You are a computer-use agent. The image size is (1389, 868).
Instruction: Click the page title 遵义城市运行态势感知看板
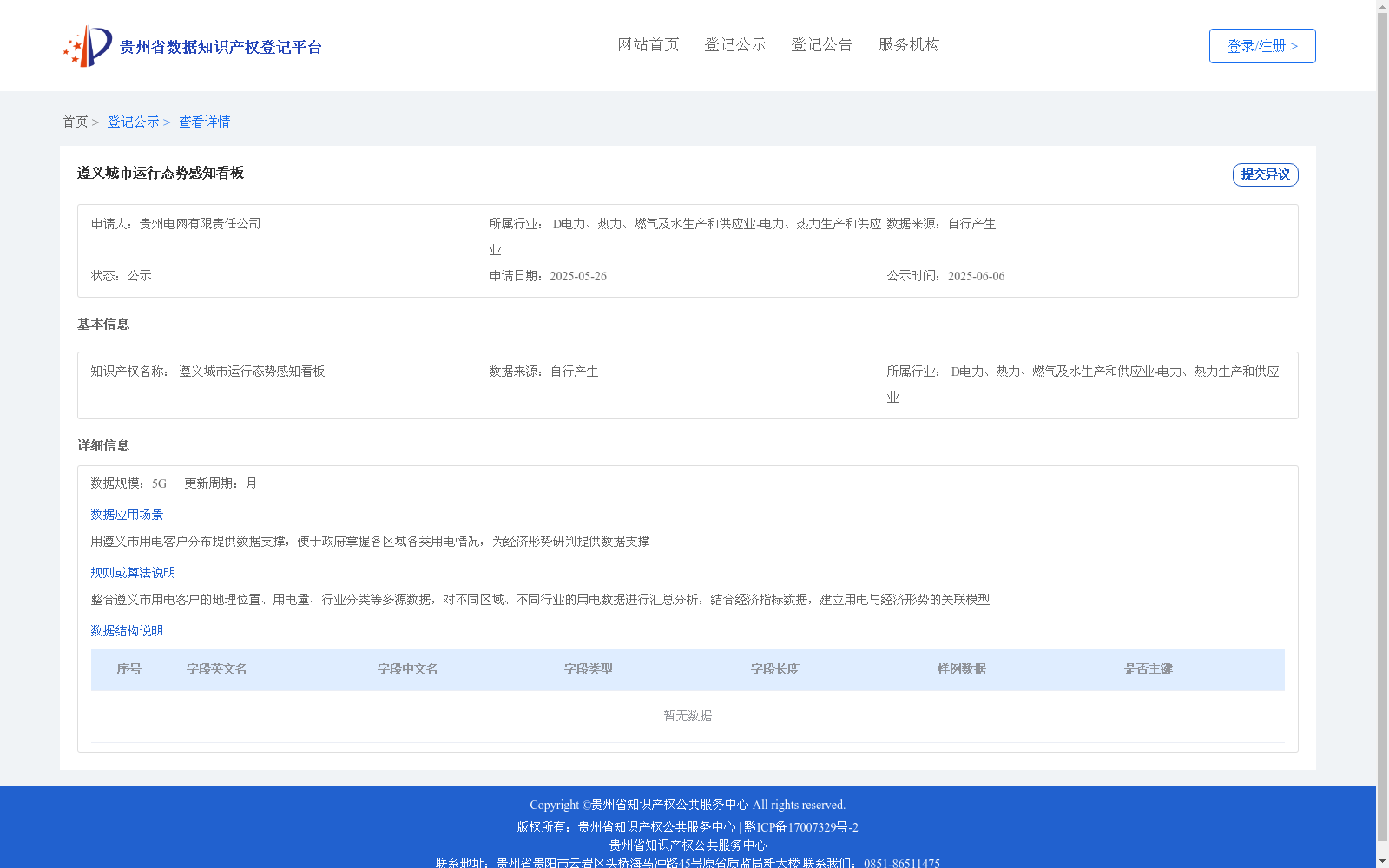(161, 173)
